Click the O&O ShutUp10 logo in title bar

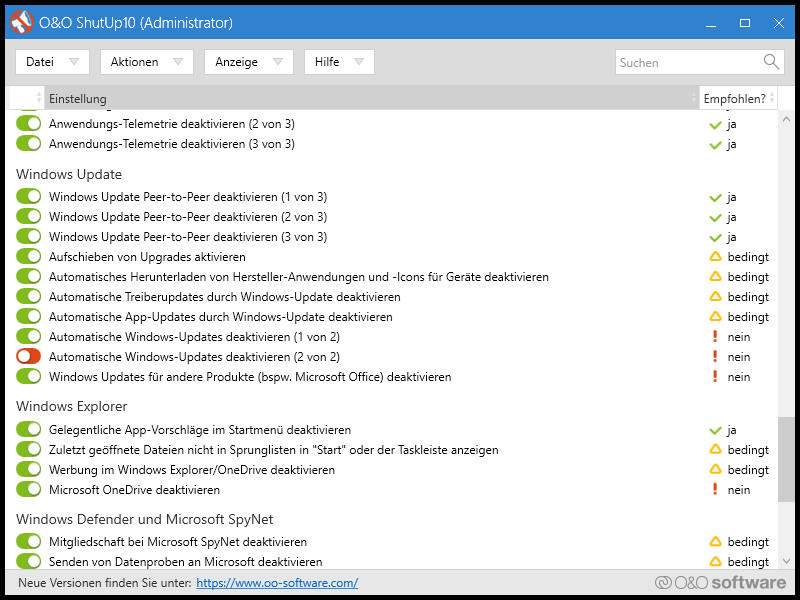21,22
